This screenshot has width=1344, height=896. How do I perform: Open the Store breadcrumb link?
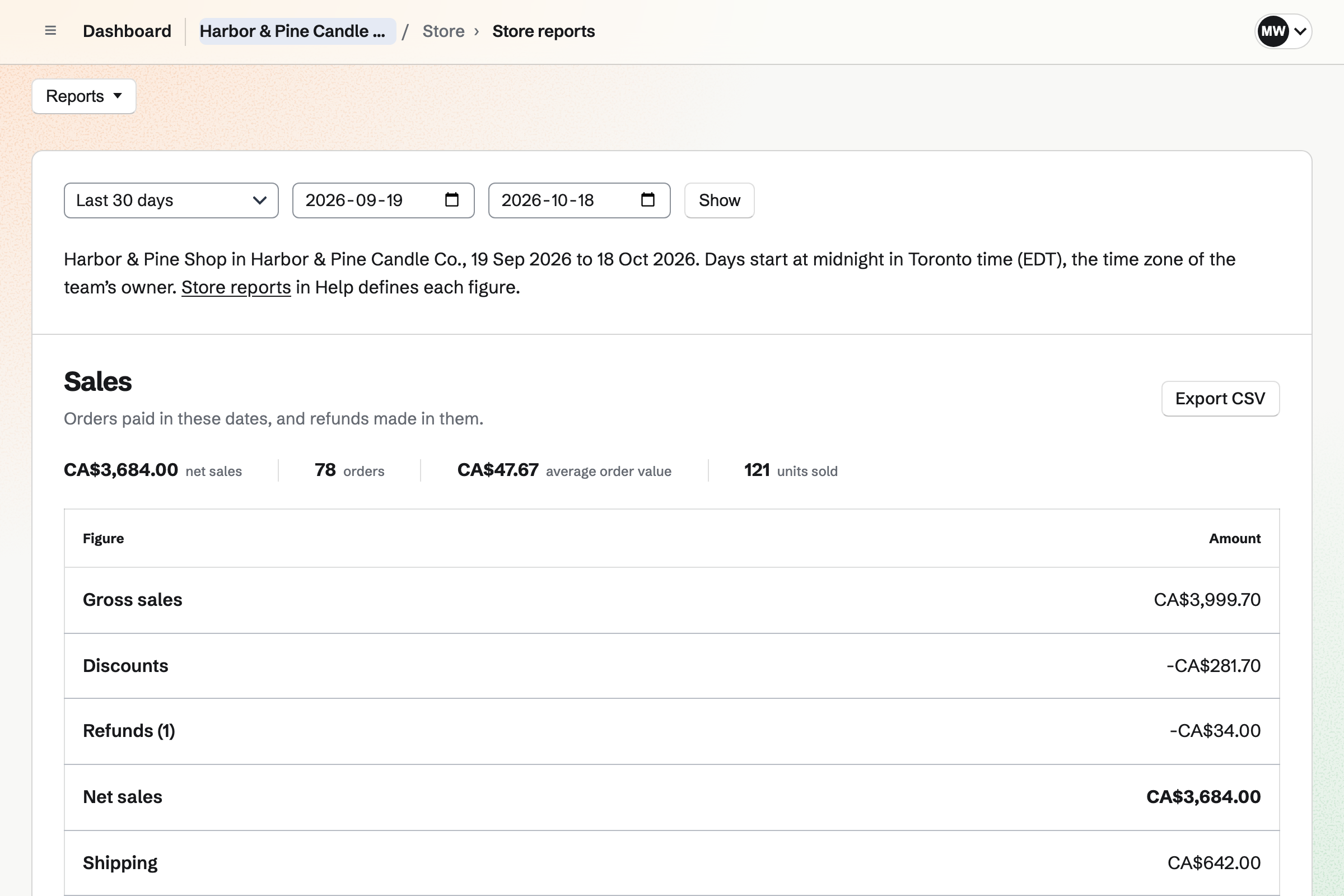pos(444,31)
